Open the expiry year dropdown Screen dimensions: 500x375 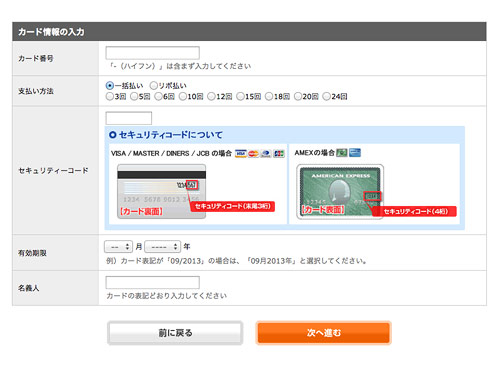tap(163, 247)
